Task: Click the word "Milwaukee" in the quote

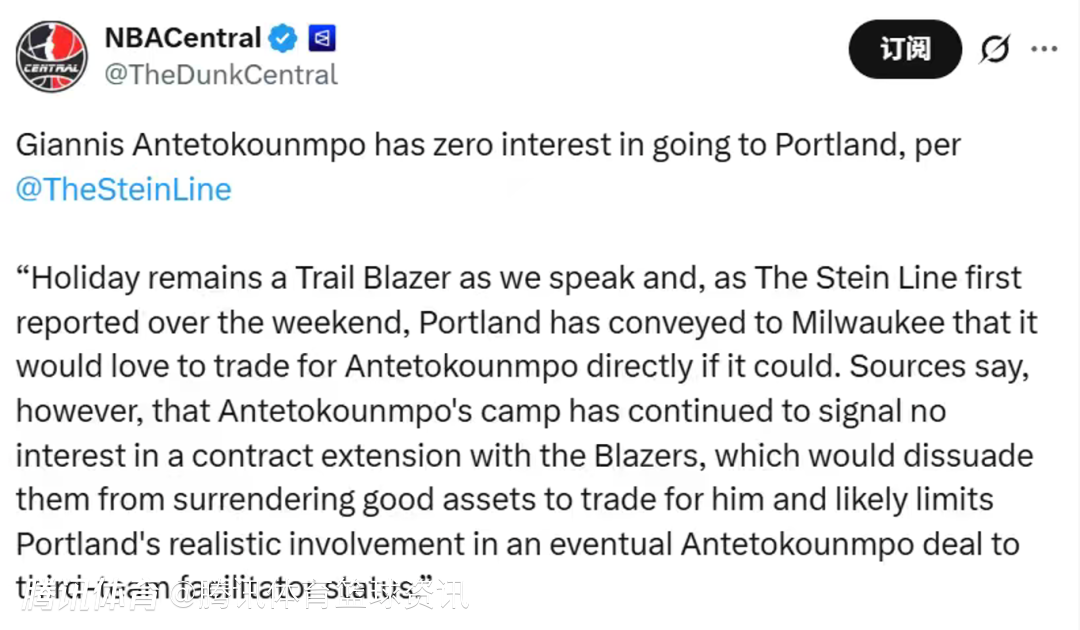Action: (870, 322)
